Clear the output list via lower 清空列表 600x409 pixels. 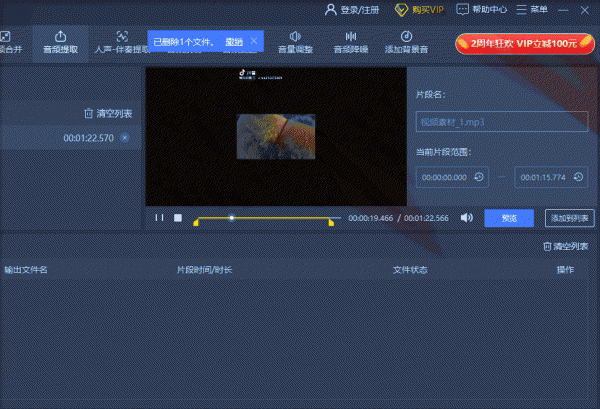pos(566,246)
